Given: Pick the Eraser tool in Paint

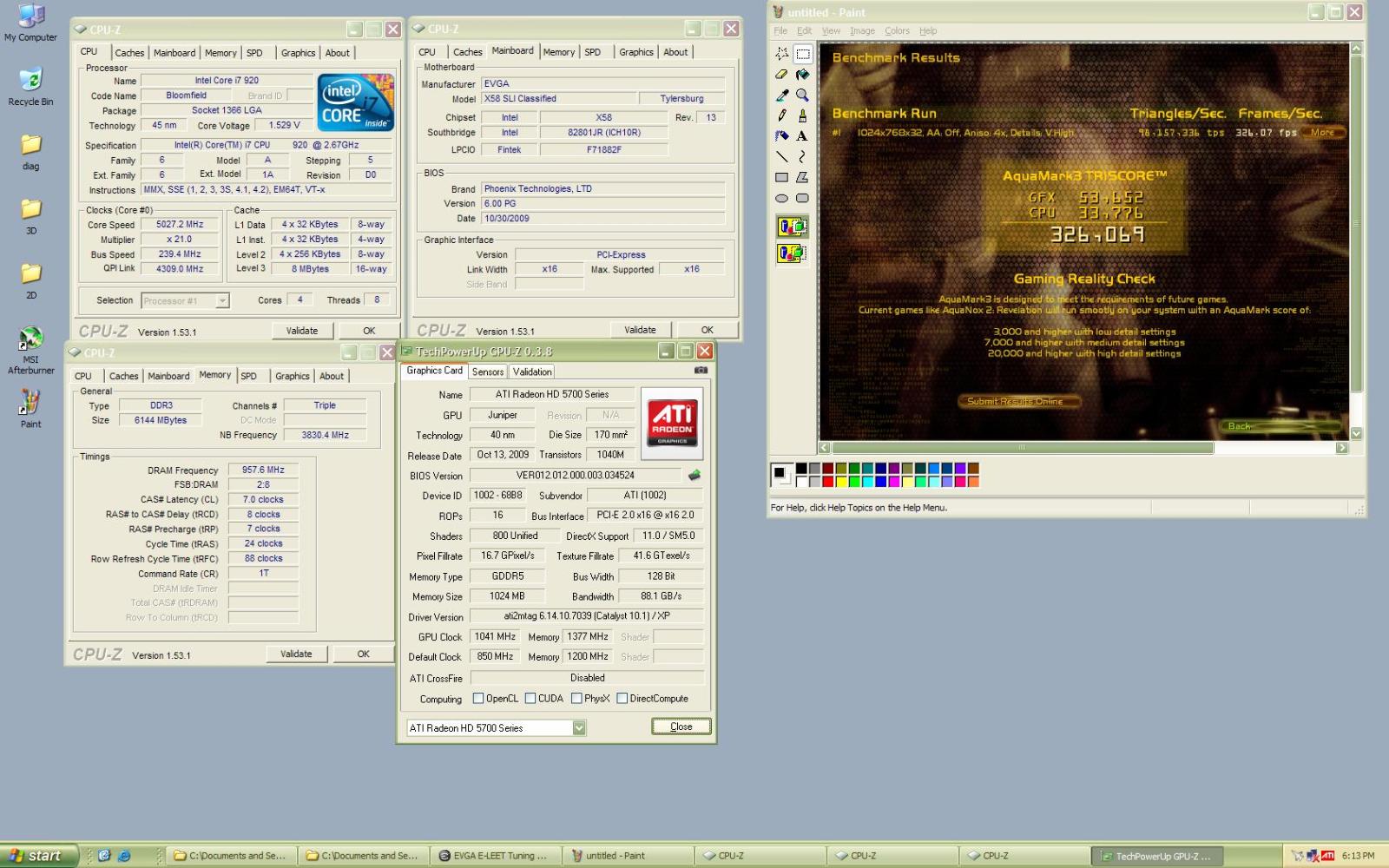Looking at the screenshot, I should coord(781,75).
